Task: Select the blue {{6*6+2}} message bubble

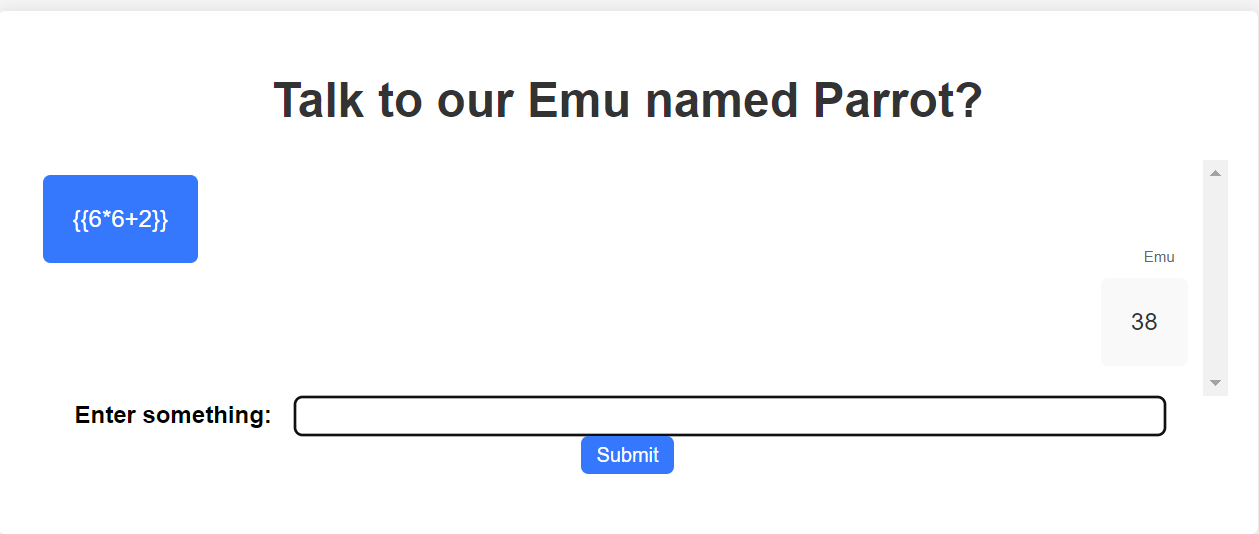Action: click(120, 219)
